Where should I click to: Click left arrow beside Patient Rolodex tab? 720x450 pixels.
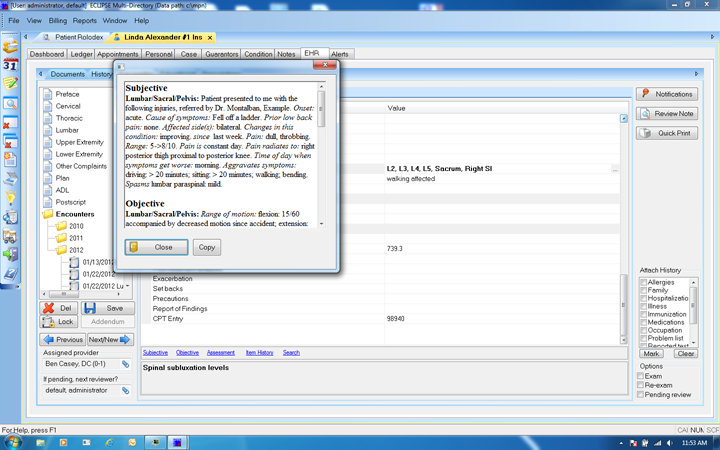point(26,37)
